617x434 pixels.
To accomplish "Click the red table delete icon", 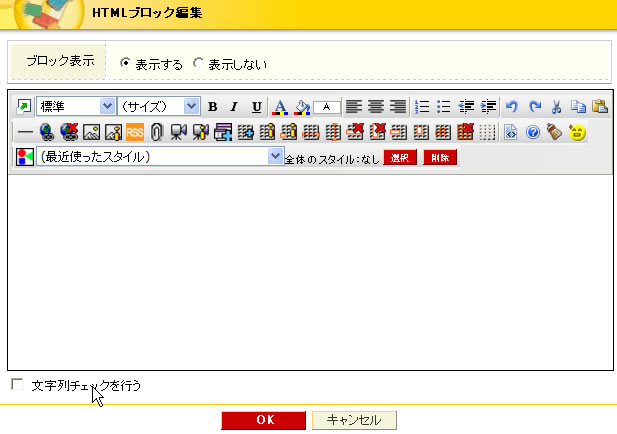I will [465, 132].
